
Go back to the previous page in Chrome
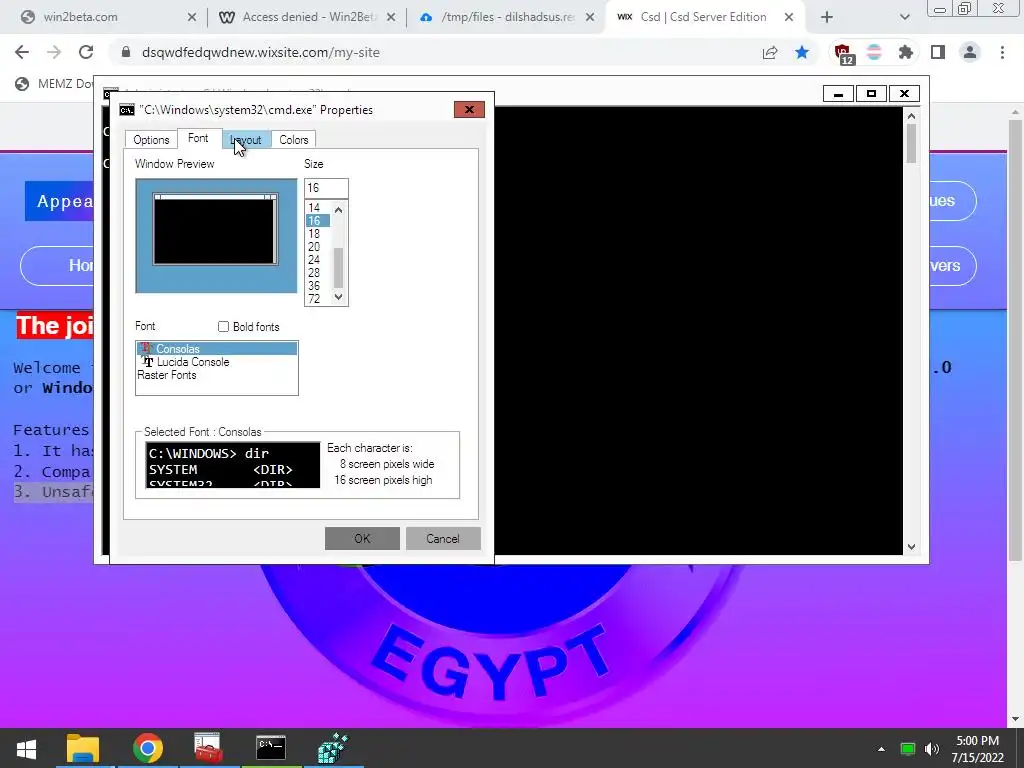point(22,52)
